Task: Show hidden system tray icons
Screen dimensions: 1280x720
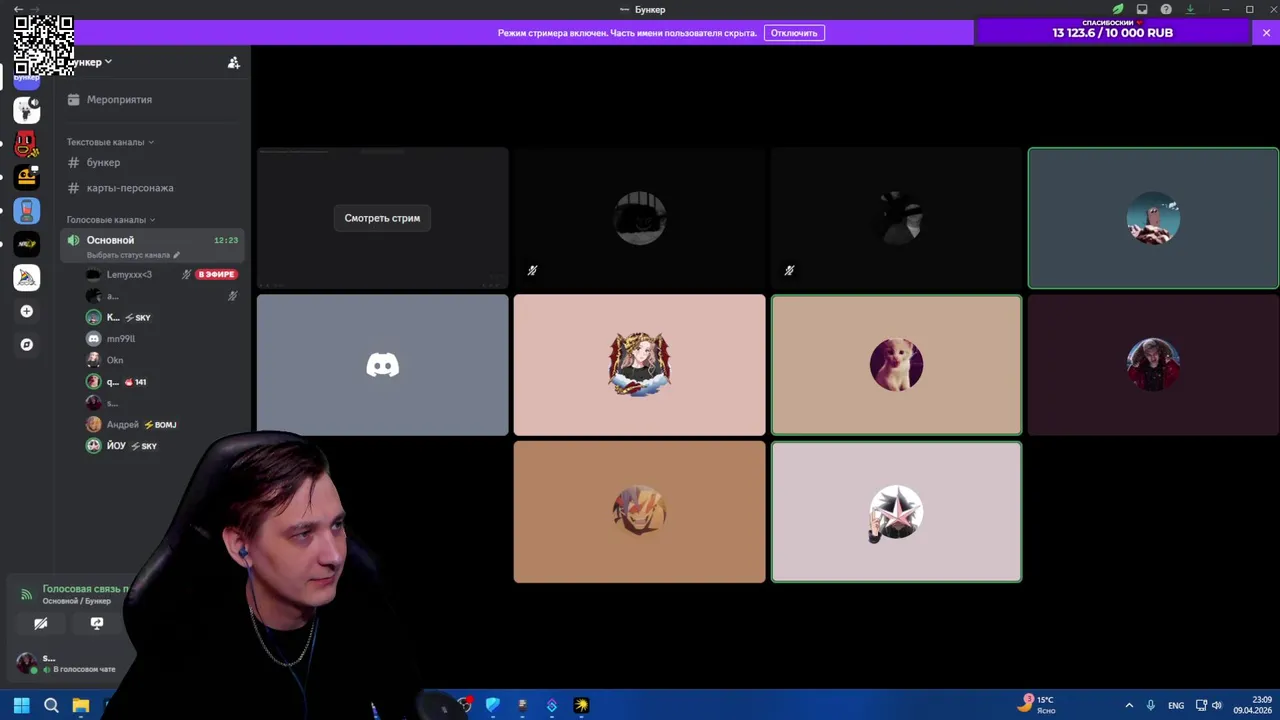Action: click(1129, 705)
